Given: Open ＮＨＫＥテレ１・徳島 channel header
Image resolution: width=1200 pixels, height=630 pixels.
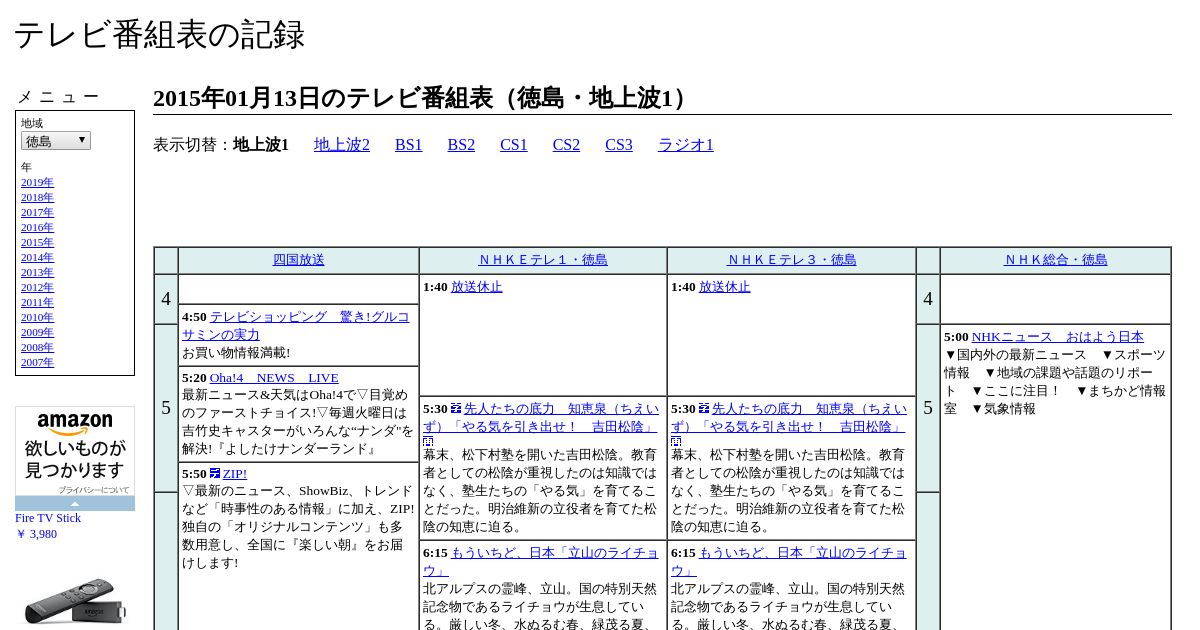Looking at the screenshot, I should (x=543, y=260).
